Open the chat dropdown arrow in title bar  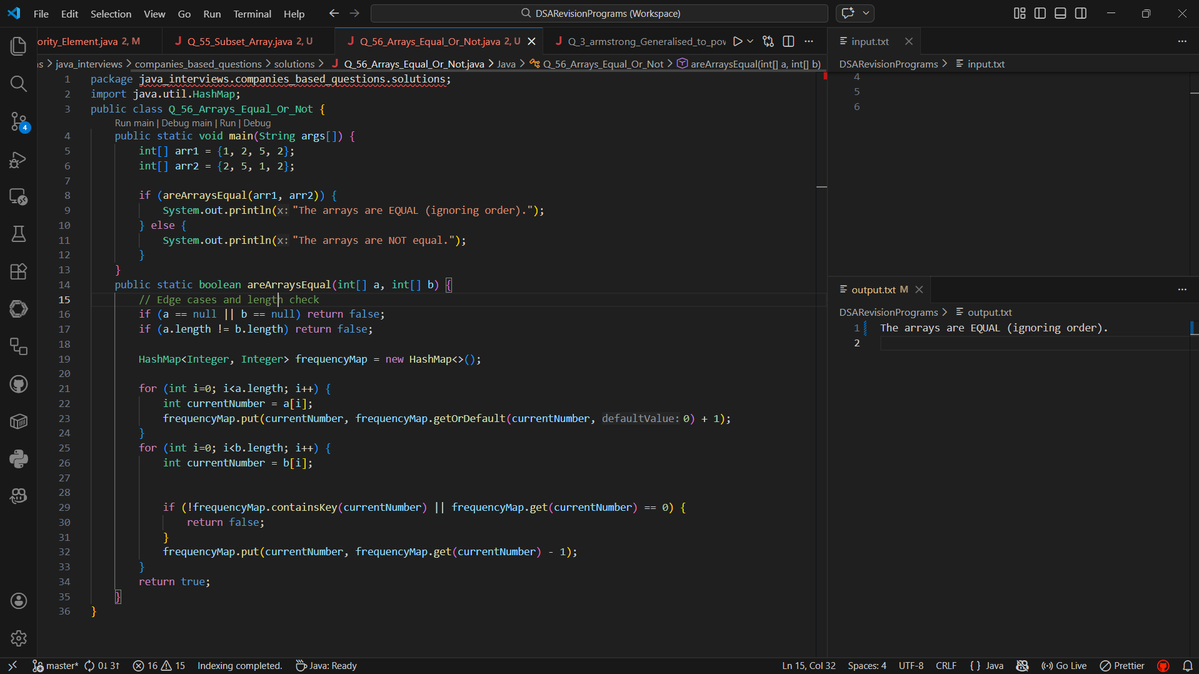click(866, 13)
